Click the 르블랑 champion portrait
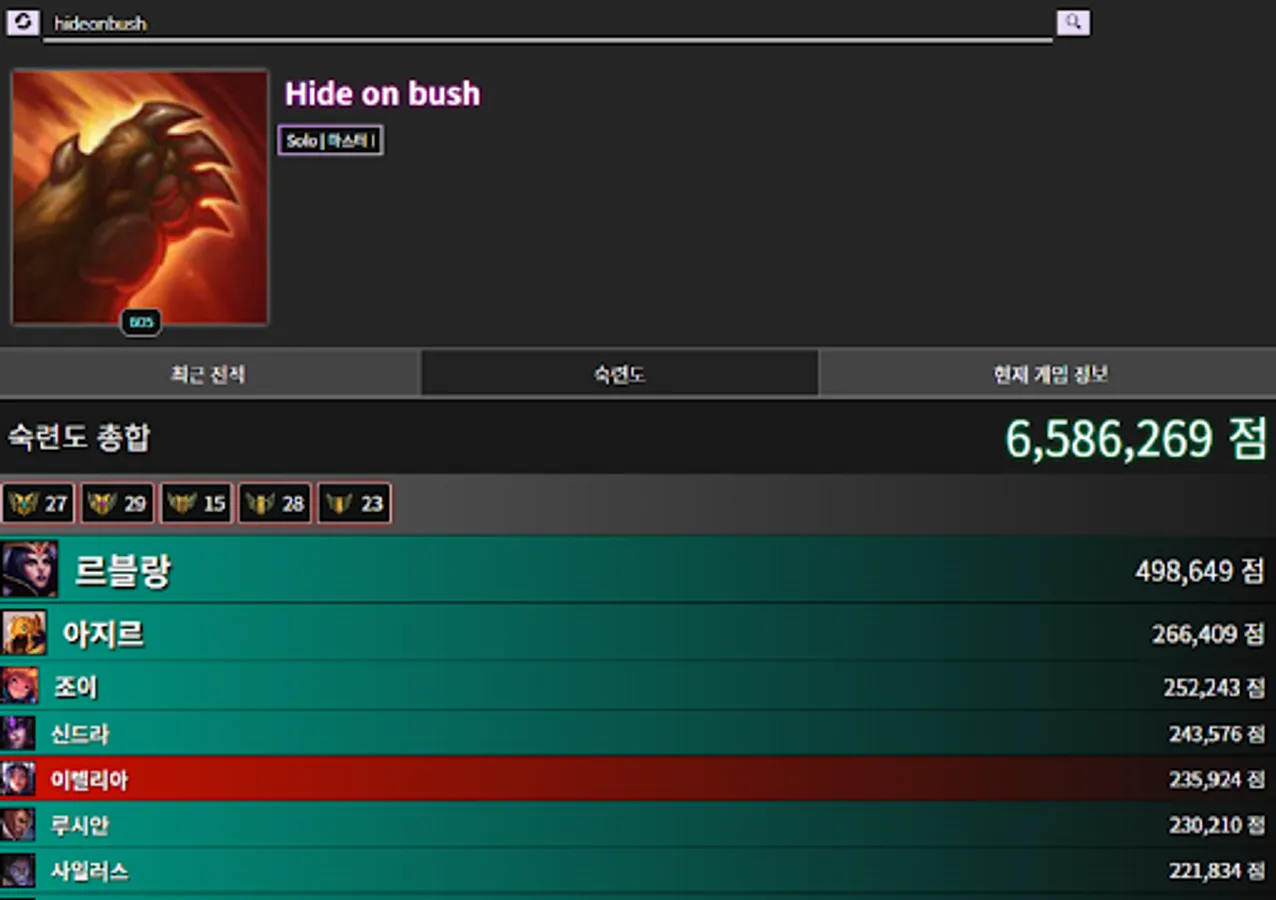1276x900 pixels. (29, 569)
